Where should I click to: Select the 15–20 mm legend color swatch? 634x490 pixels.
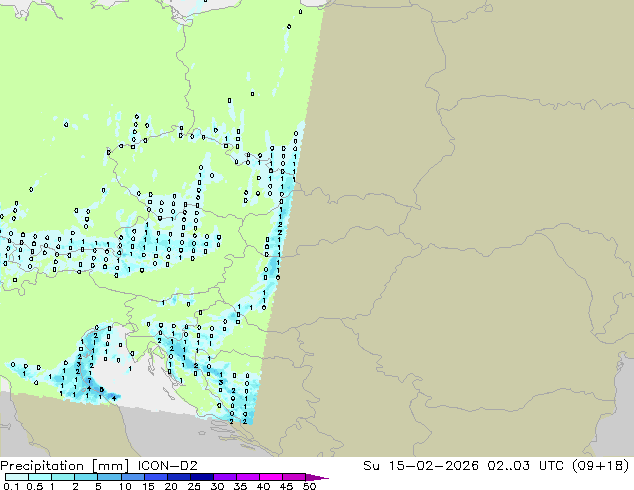tap(155, 477)
